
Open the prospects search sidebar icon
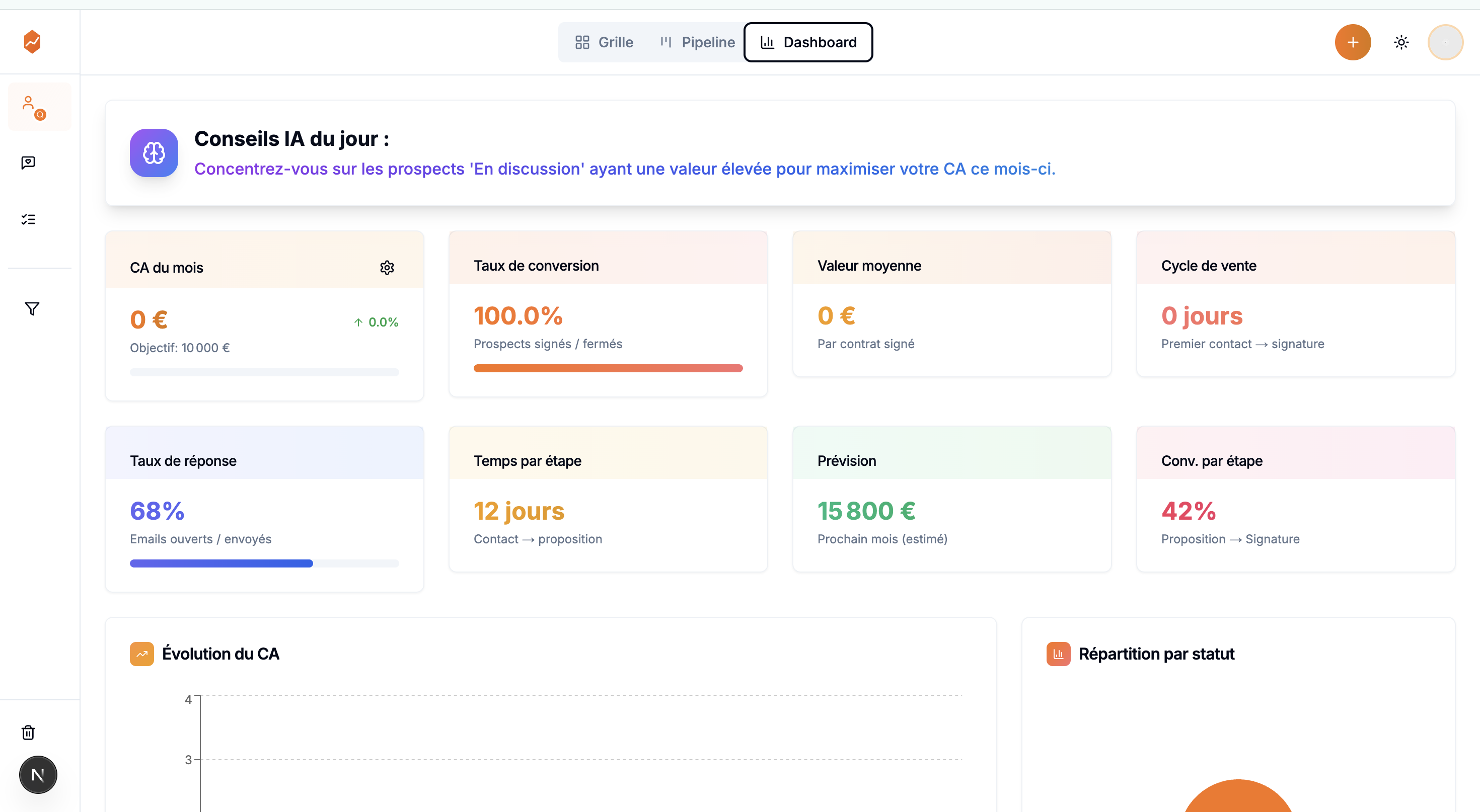click(x=39, y=107)
